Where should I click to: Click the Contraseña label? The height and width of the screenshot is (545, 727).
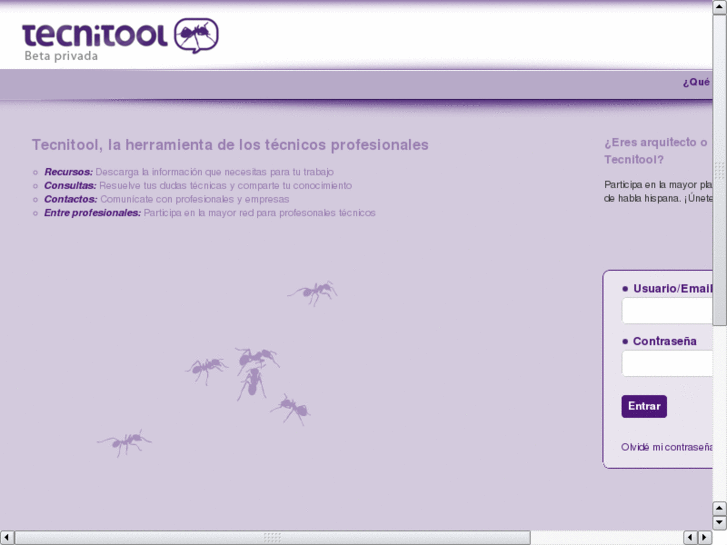665,341
